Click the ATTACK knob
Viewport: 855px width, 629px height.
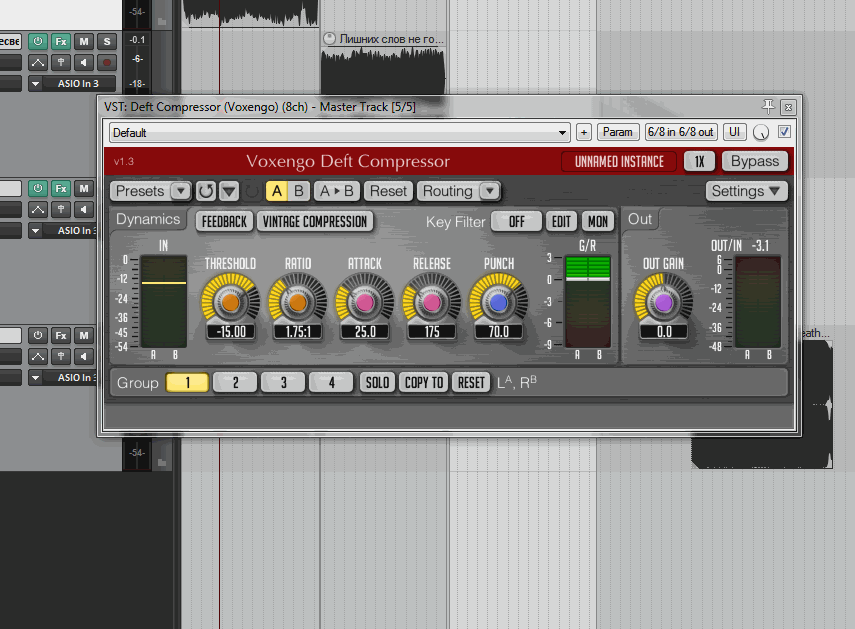click(365, 303)
